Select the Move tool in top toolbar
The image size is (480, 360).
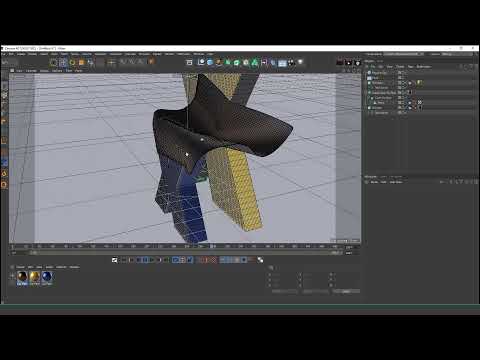click(63, 62)
